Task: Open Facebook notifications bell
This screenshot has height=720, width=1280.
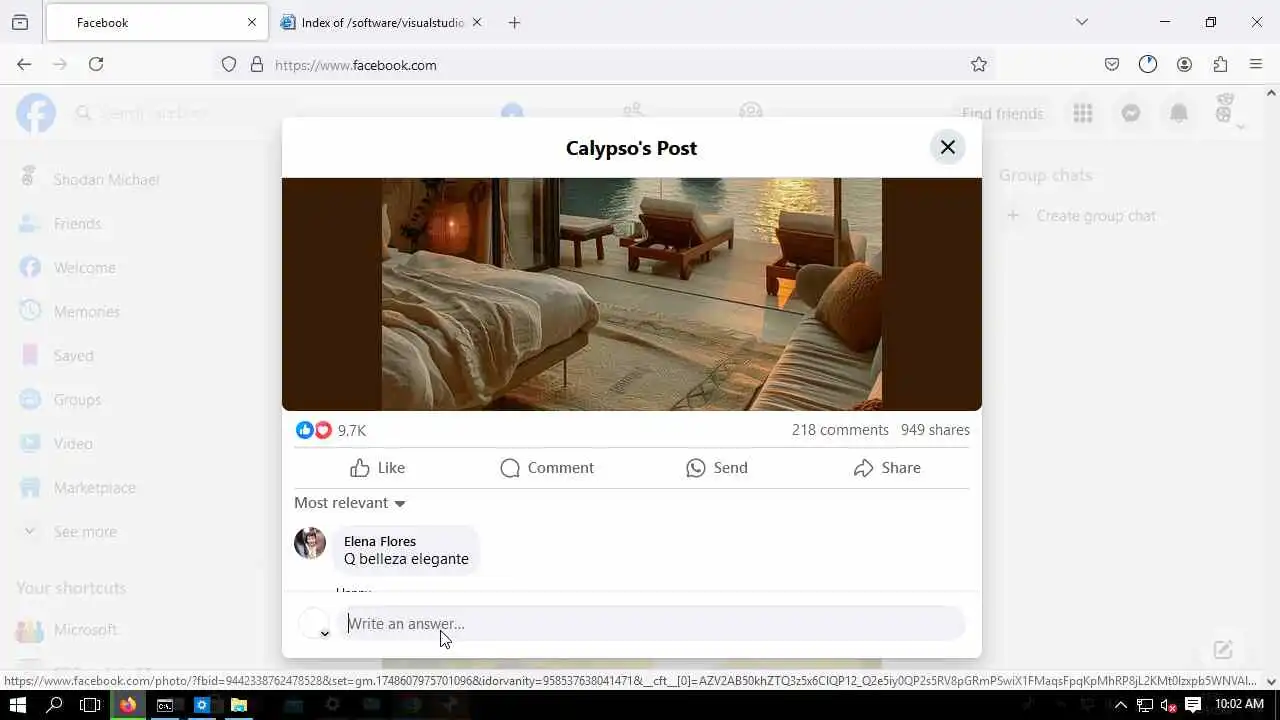Action: (1179, 113)
